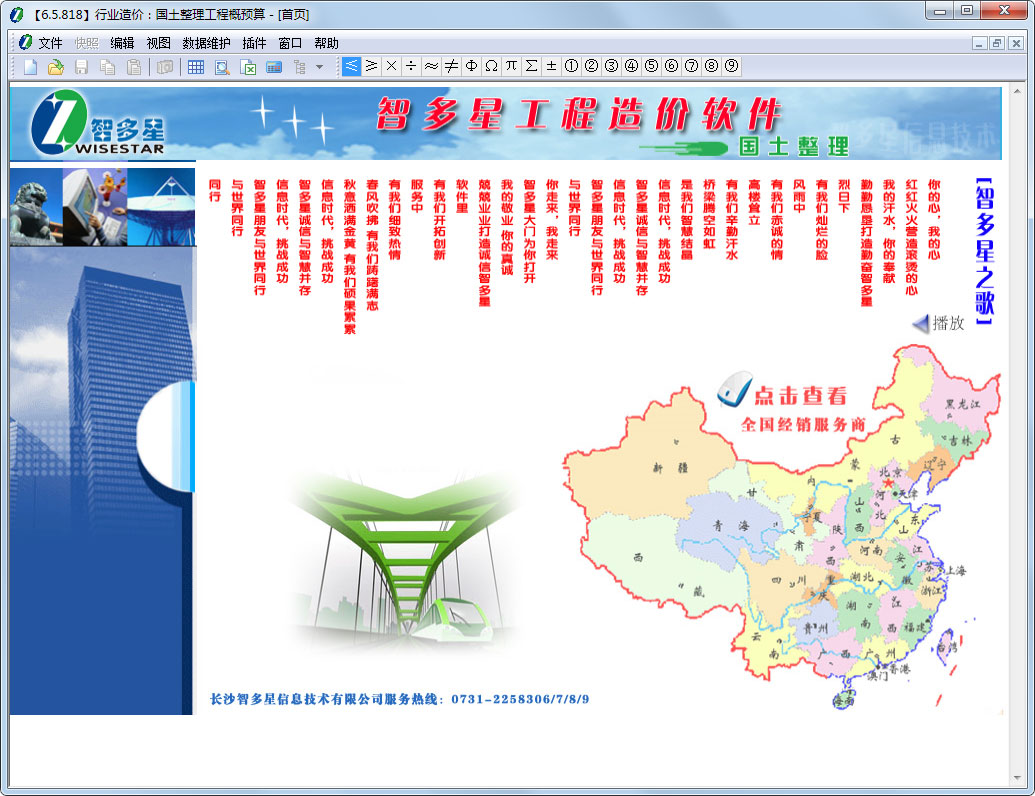Click the 播放 play button
This screenshot has height=796, width=1035.
click(939, 323)
